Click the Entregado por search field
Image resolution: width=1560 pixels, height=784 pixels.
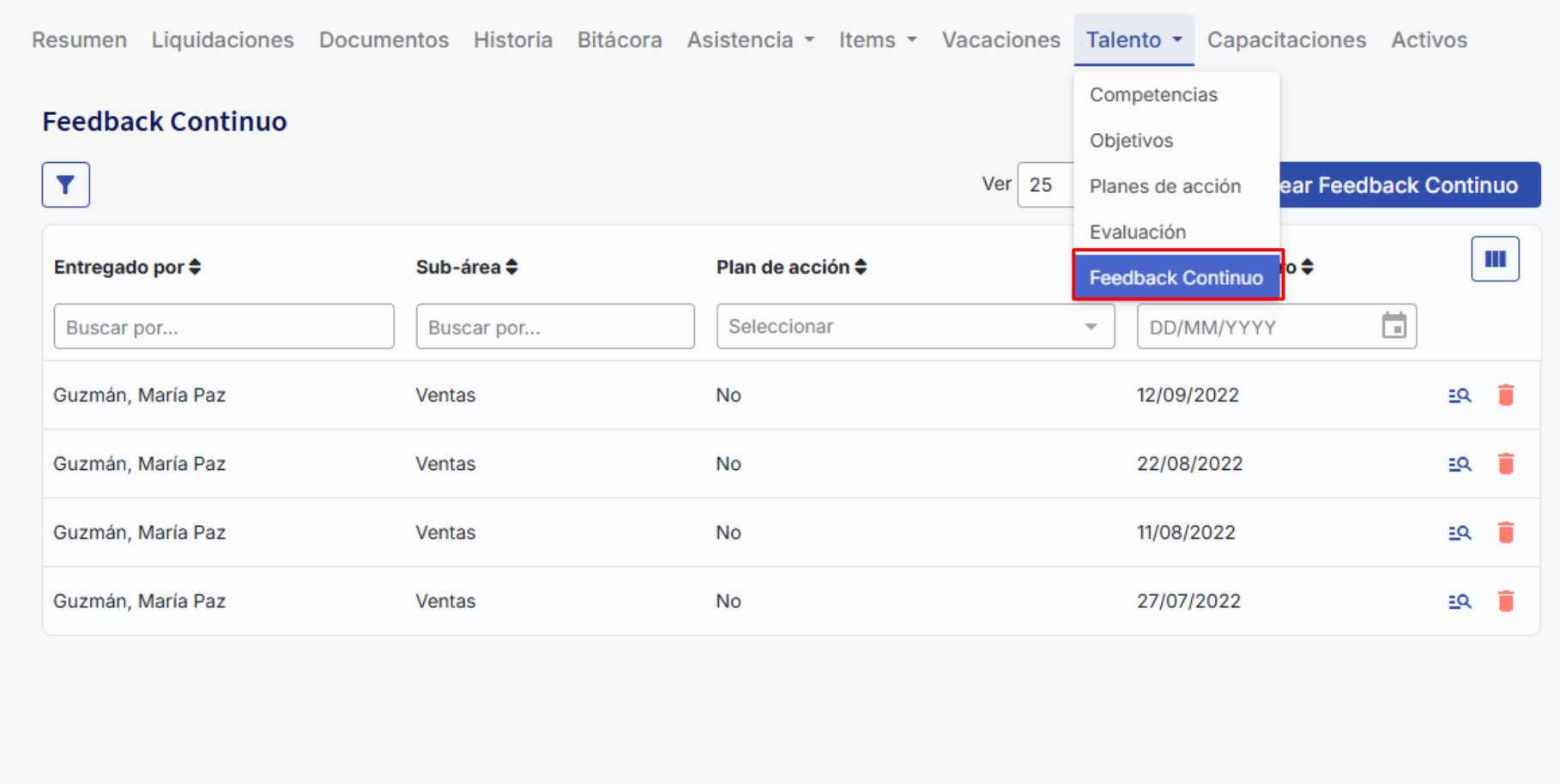(x=224, y=327)
